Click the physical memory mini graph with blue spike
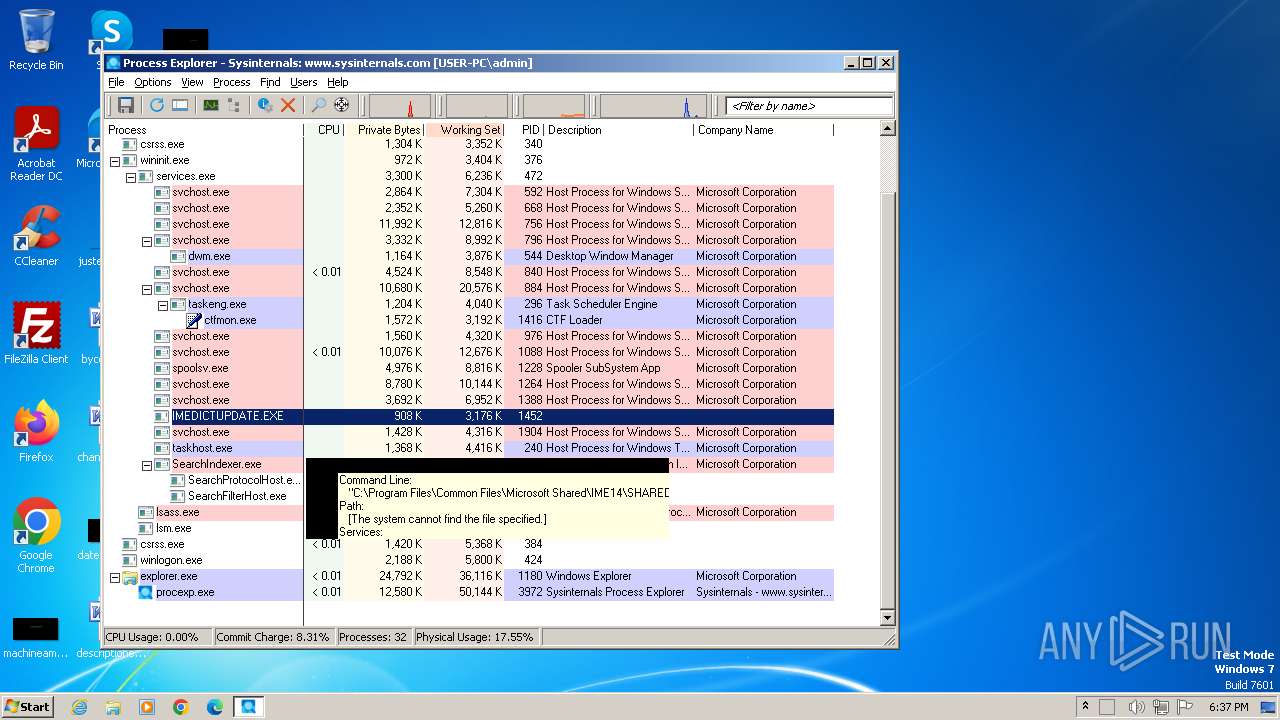1280x720 pixels. (653, 105)
